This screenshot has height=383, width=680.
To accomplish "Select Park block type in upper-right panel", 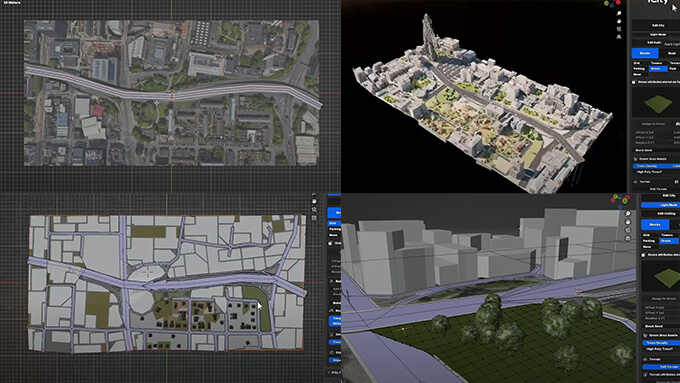I will click(x=674, y=69).
